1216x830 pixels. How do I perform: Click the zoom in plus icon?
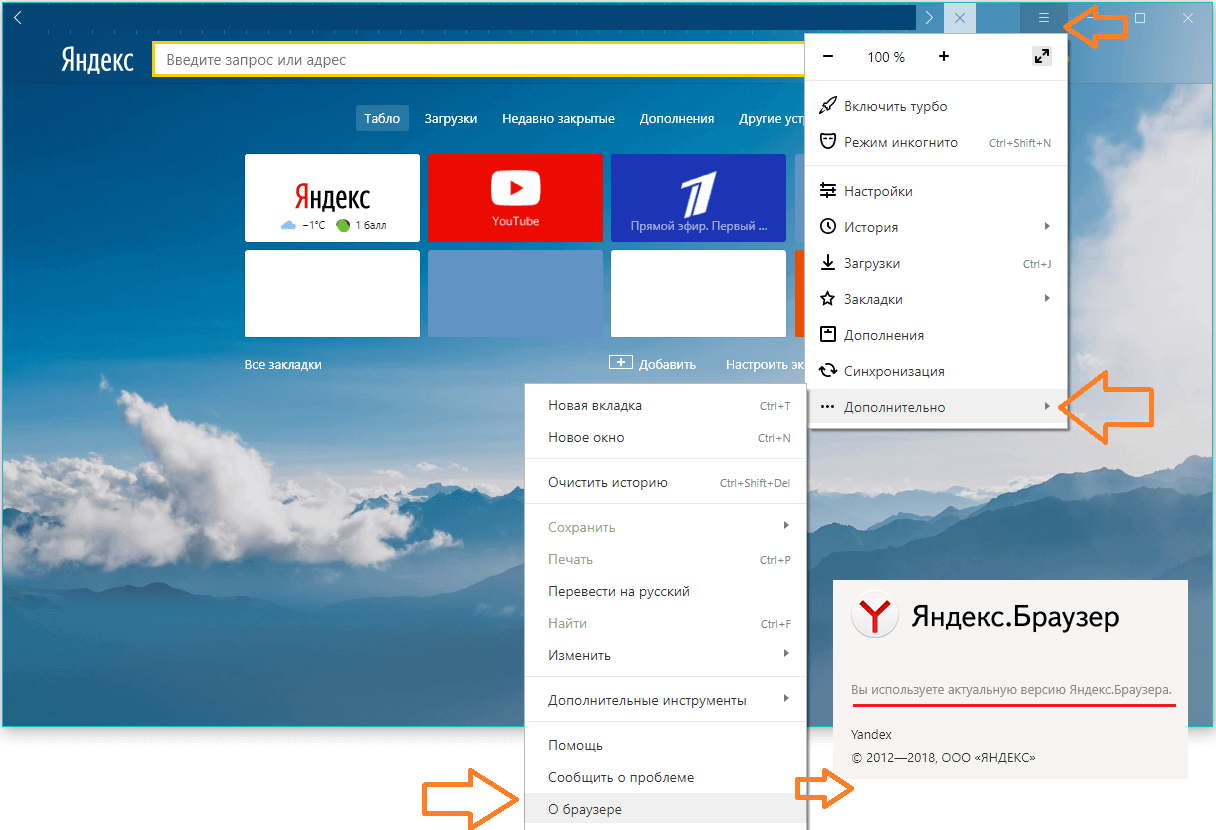pyautogui.click(x=944, y=57)
